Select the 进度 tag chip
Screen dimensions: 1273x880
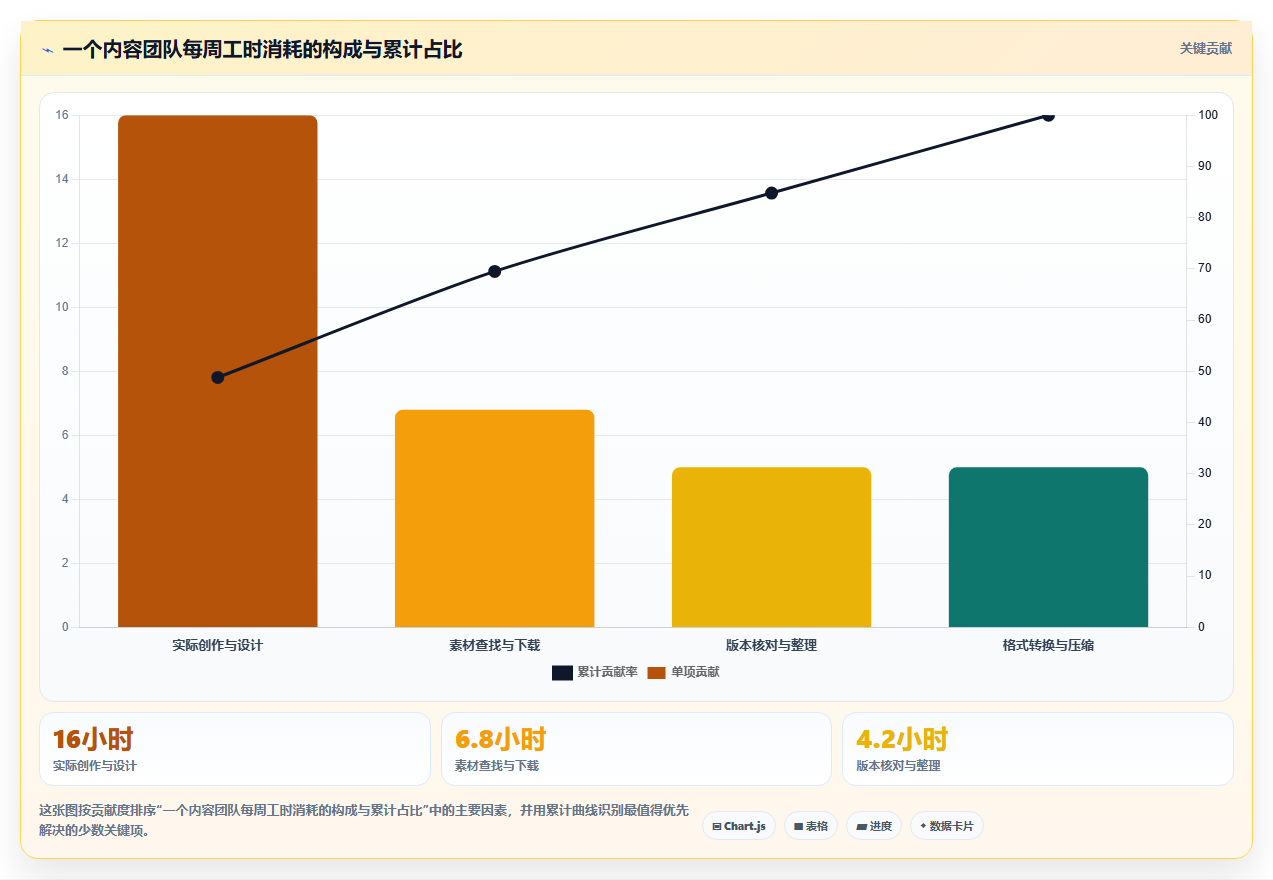874,826
